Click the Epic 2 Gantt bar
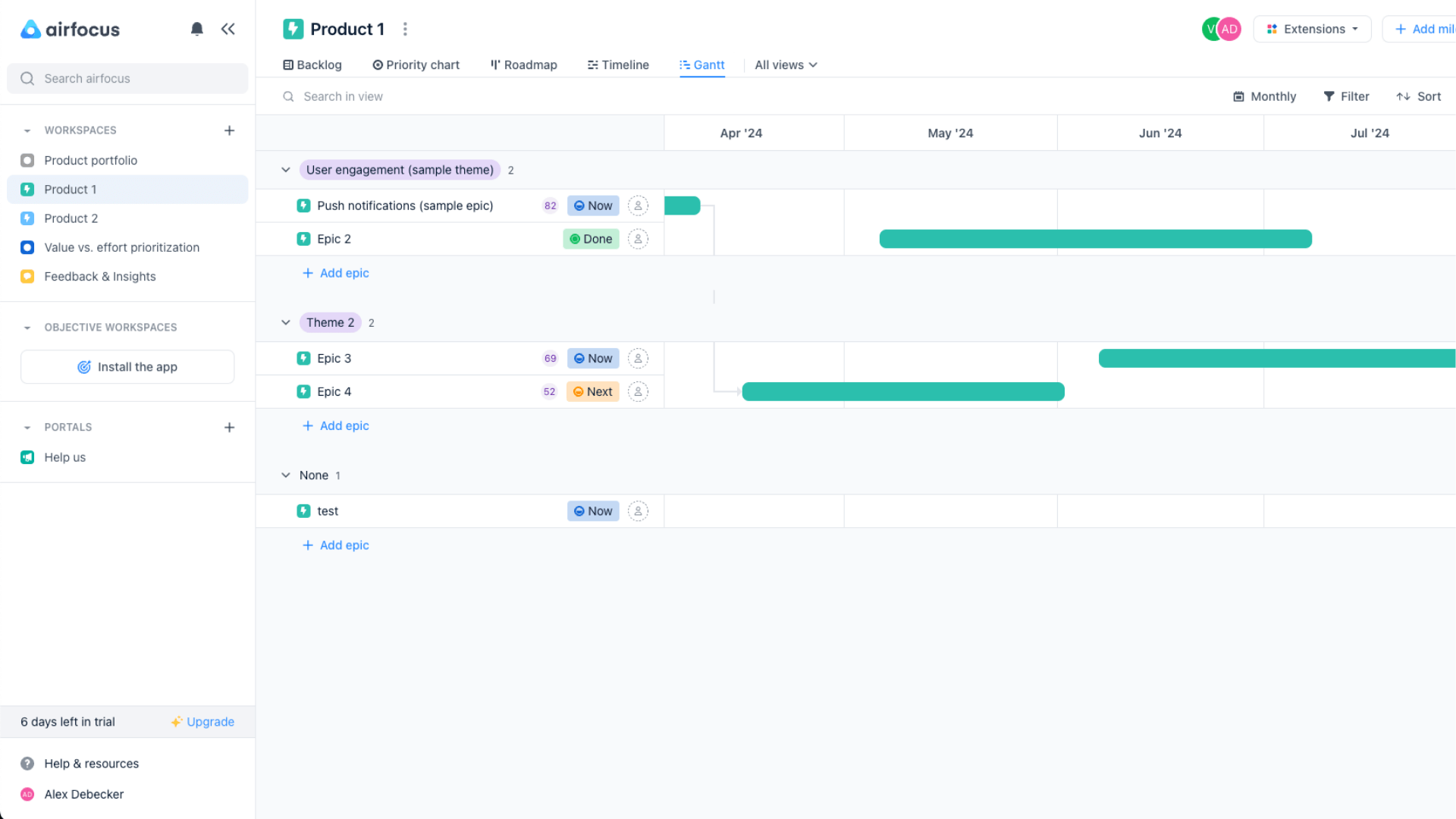 pos(1095,239)
